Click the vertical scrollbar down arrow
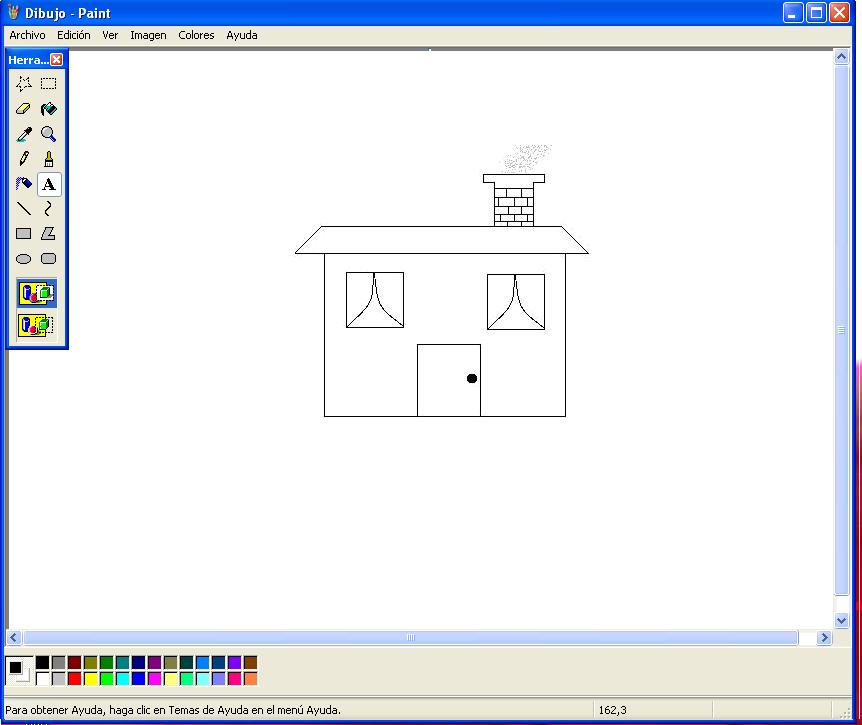Image resolution: width=862 pixels, height=725 pixels. (841, 620)
